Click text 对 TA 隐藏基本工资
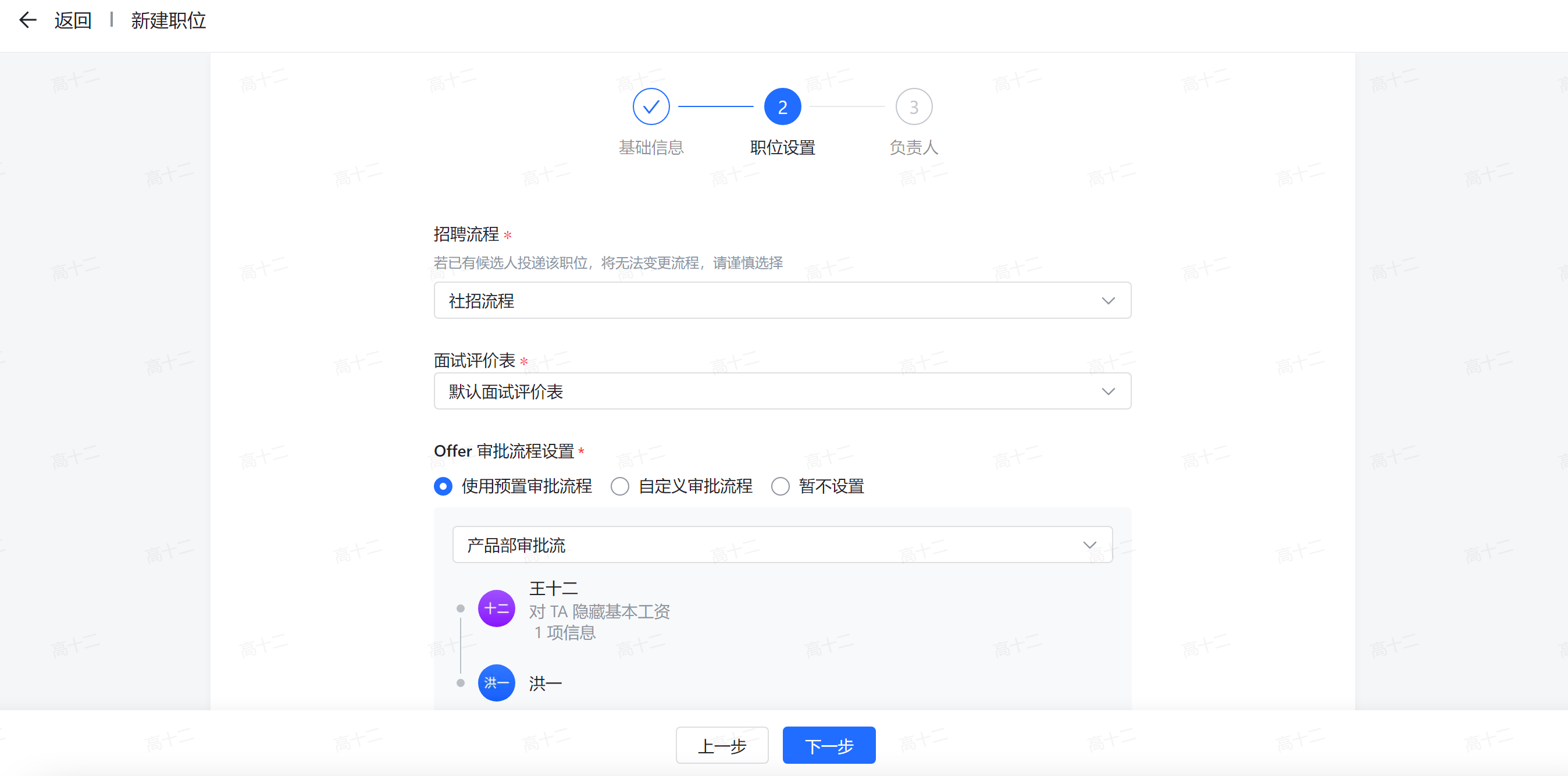Image resolution: width=1568 pixels, height=776 pixels. point(599,612)
